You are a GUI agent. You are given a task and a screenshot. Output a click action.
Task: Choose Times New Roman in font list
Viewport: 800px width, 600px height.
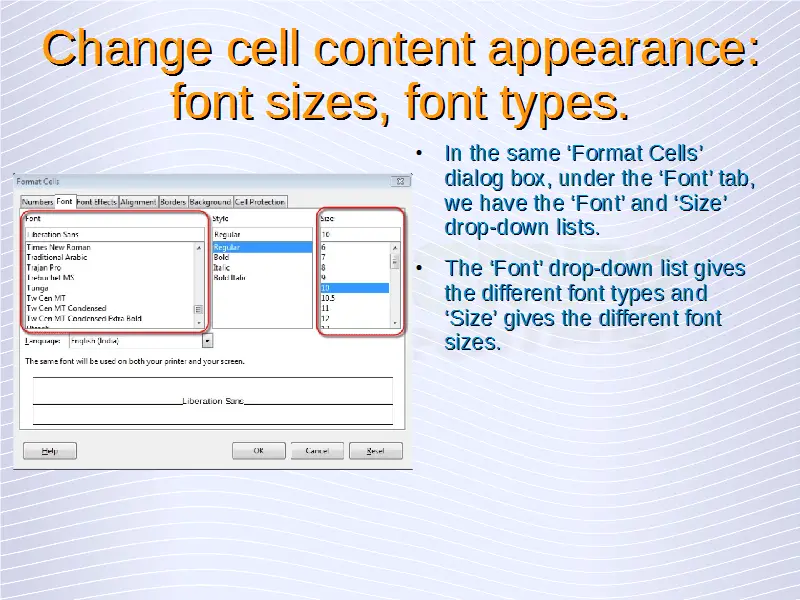pos(58,246)
